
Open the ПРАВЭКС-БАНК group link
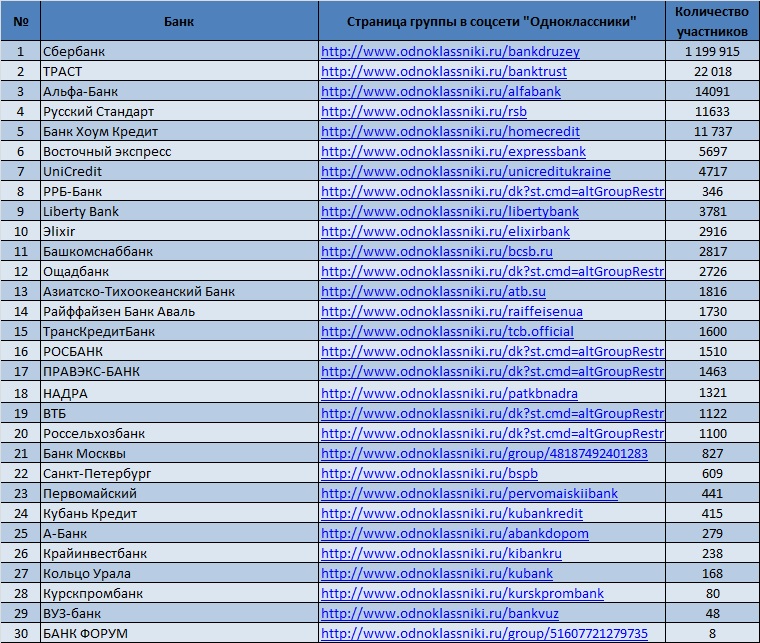(x=492, y=371)
